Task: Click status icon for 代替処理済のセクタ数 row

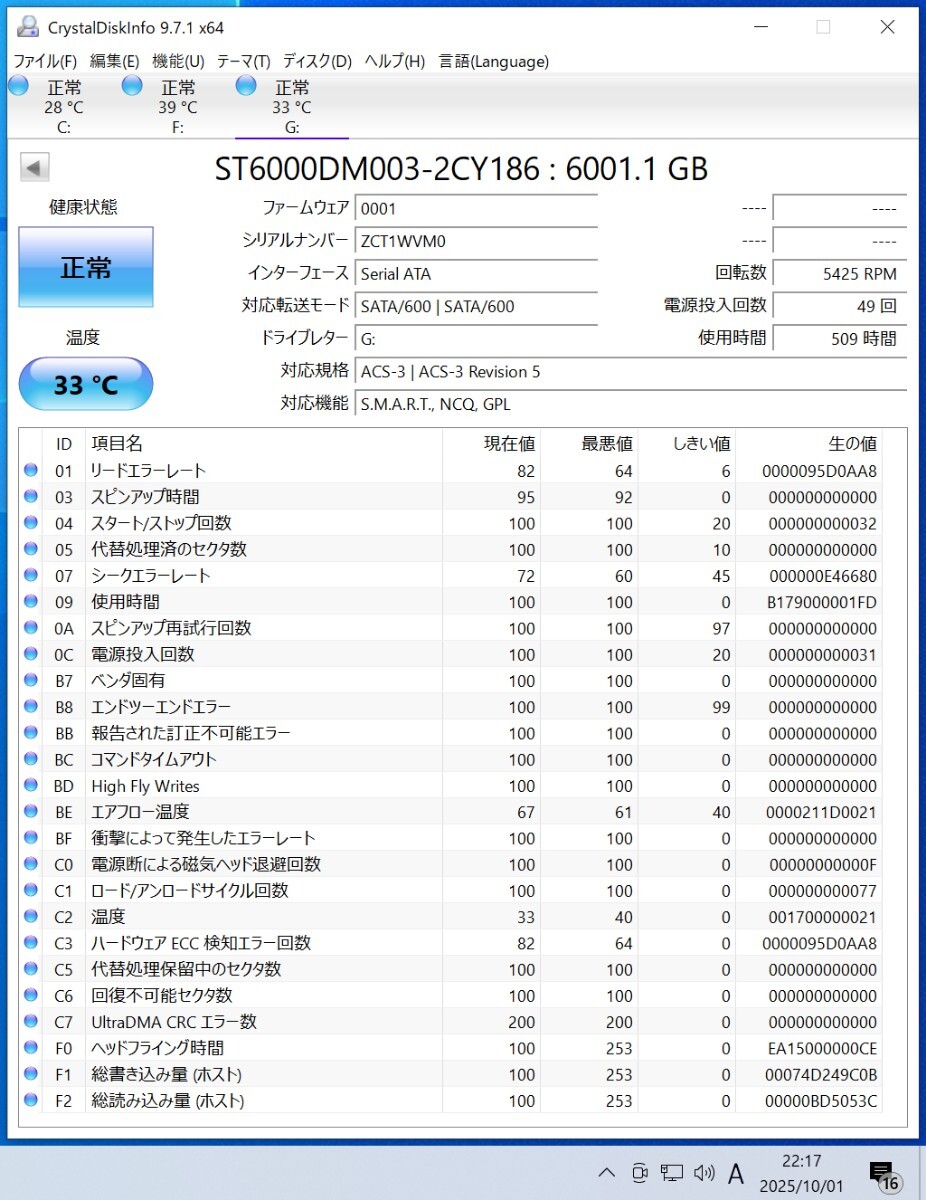Action: tap(31, 549)
